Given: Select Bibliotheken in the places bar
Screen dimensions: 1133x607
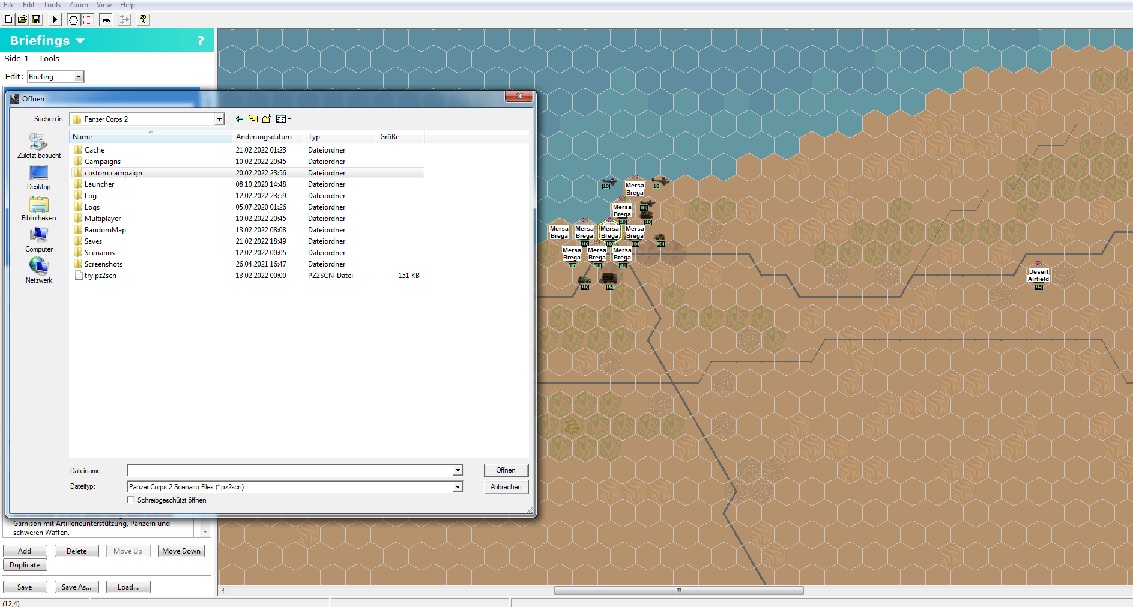Looking at the screenshot, I should 39,209.
